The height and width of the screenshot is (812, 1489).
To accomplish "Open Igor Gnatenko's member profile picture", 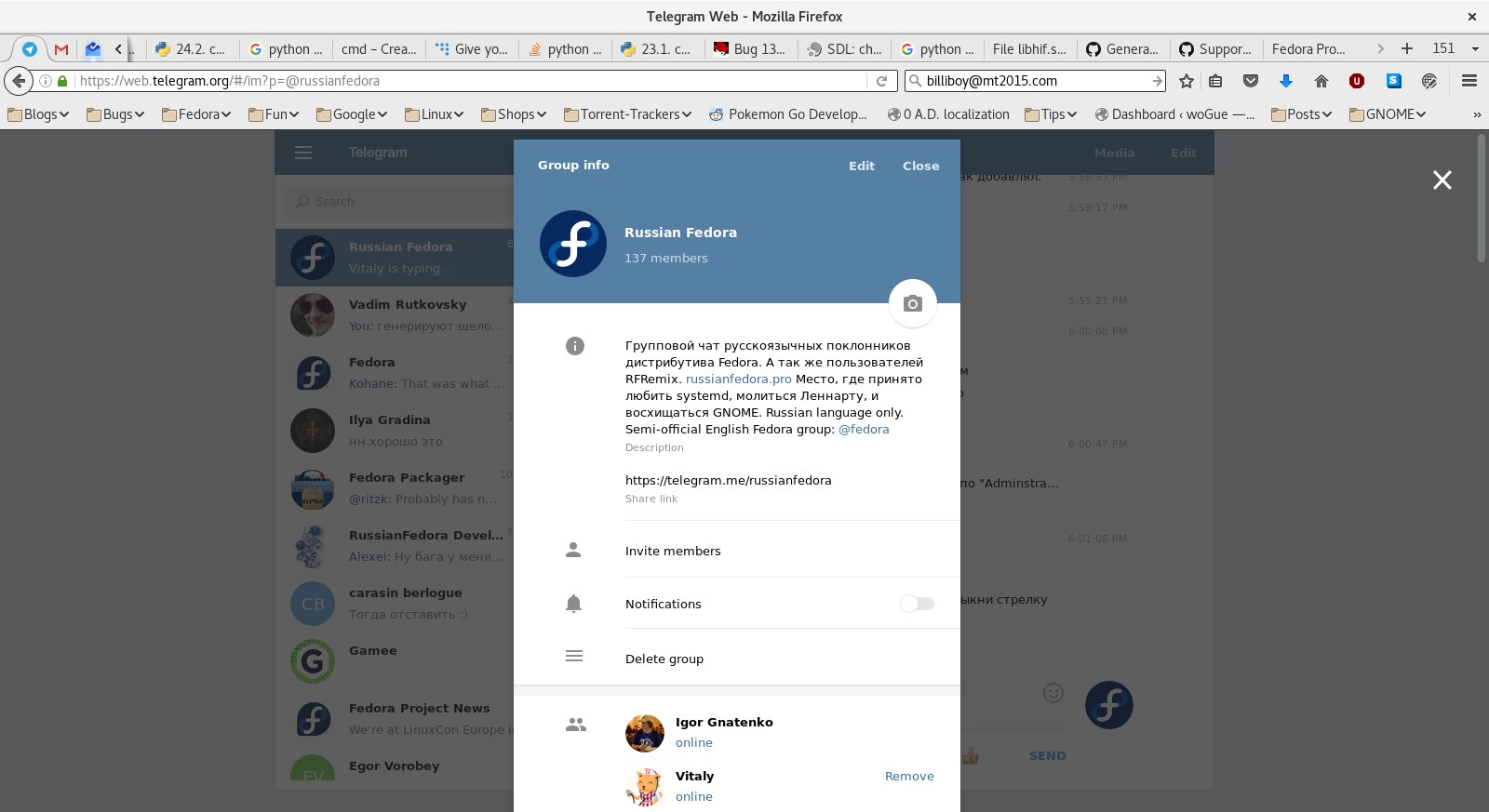I will coord(645,733).
